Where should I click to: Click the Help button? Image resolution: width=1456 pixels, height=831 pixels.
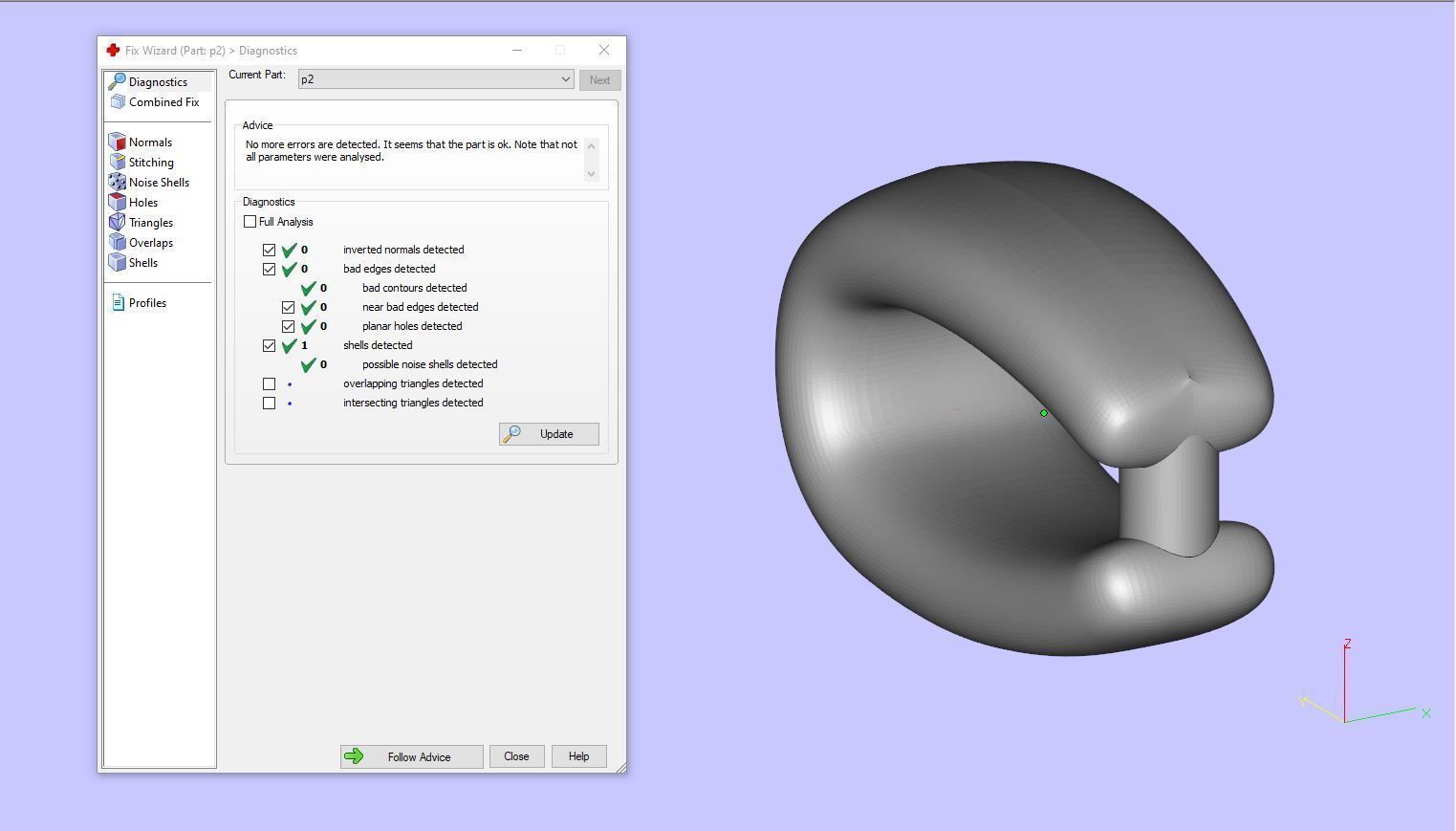coord(578,756)
